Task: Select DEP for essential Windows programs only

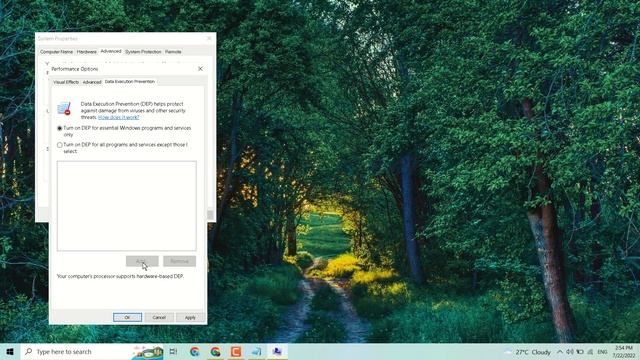Action: coord(60,128)
